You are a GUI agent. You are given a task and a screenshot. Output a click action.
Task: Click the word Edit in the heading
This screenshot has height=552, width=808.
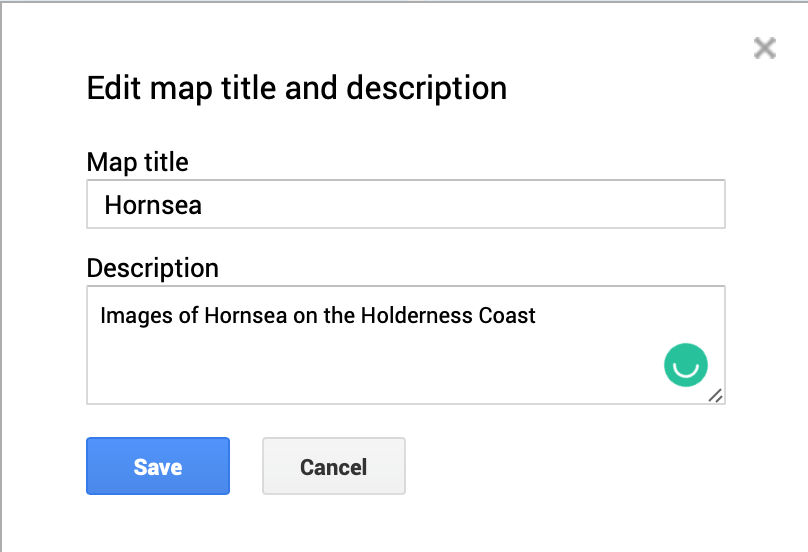click(x=114, y=88)
